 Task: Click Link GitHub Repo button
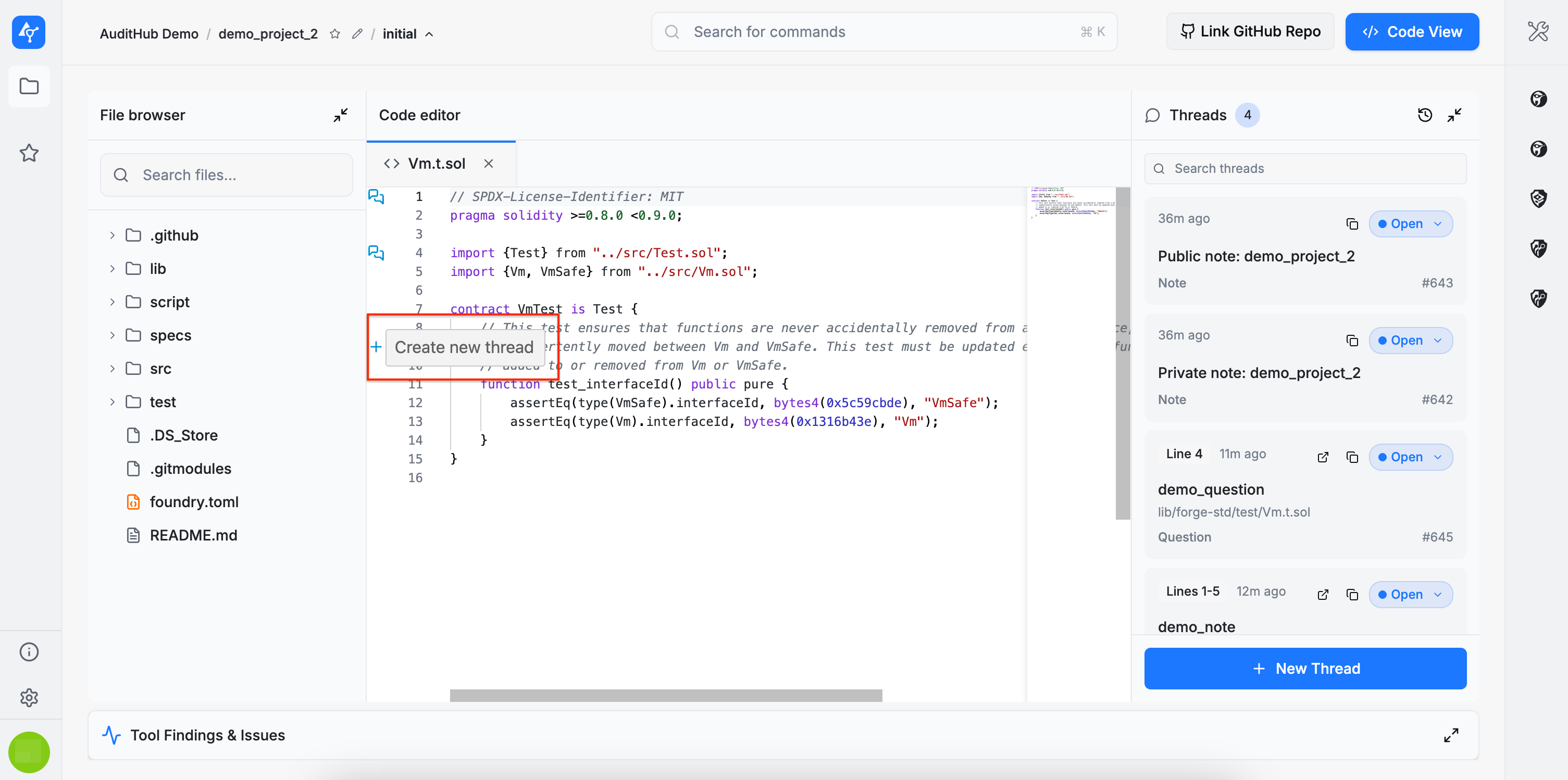coord(1250,32)
